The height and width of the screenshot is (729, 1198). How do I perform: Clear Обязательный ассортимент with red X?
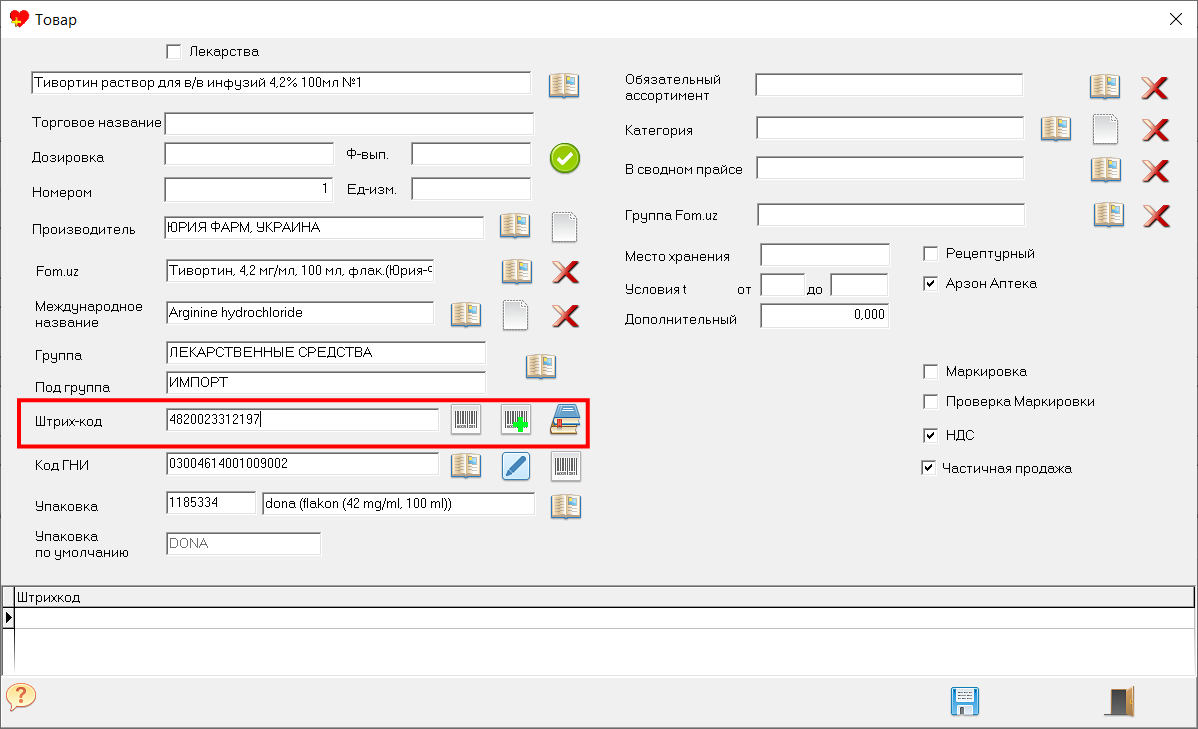click(1154, 88)
